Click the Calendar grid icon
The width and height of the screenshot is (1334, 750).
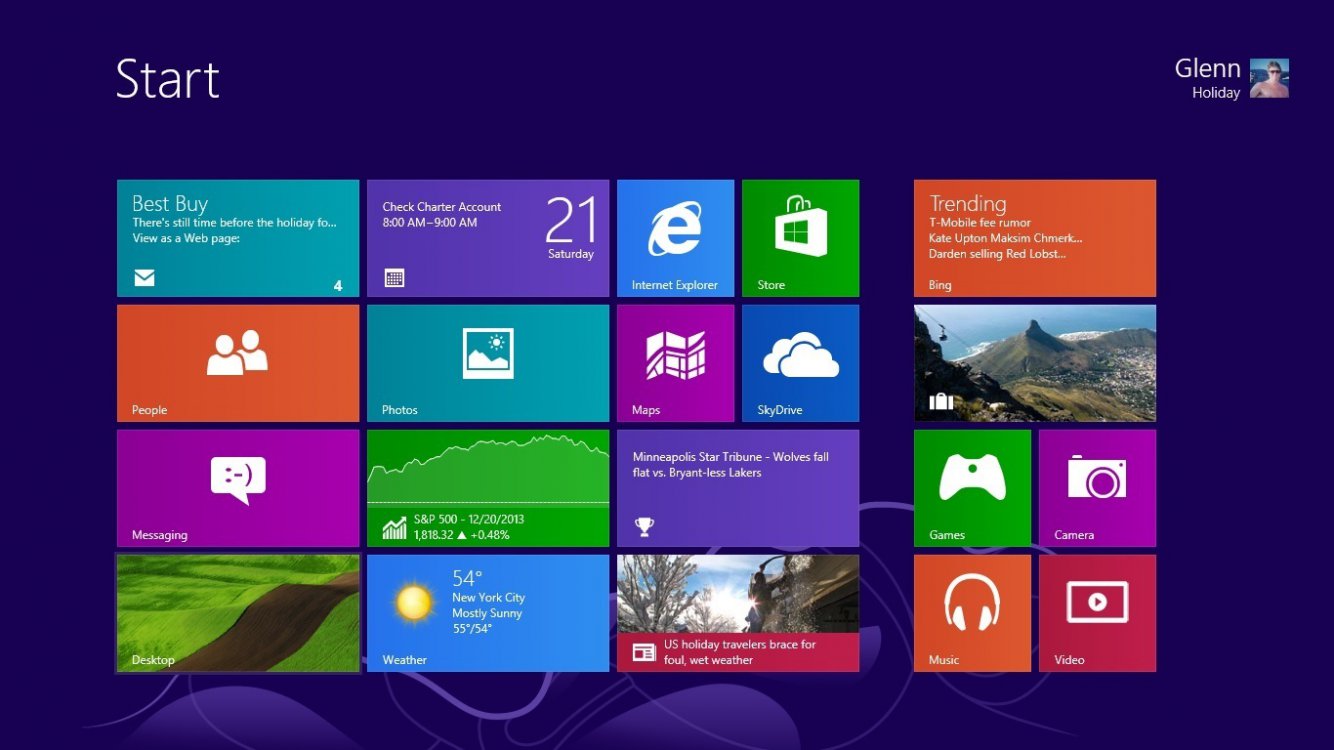click(x=394, y=278)
